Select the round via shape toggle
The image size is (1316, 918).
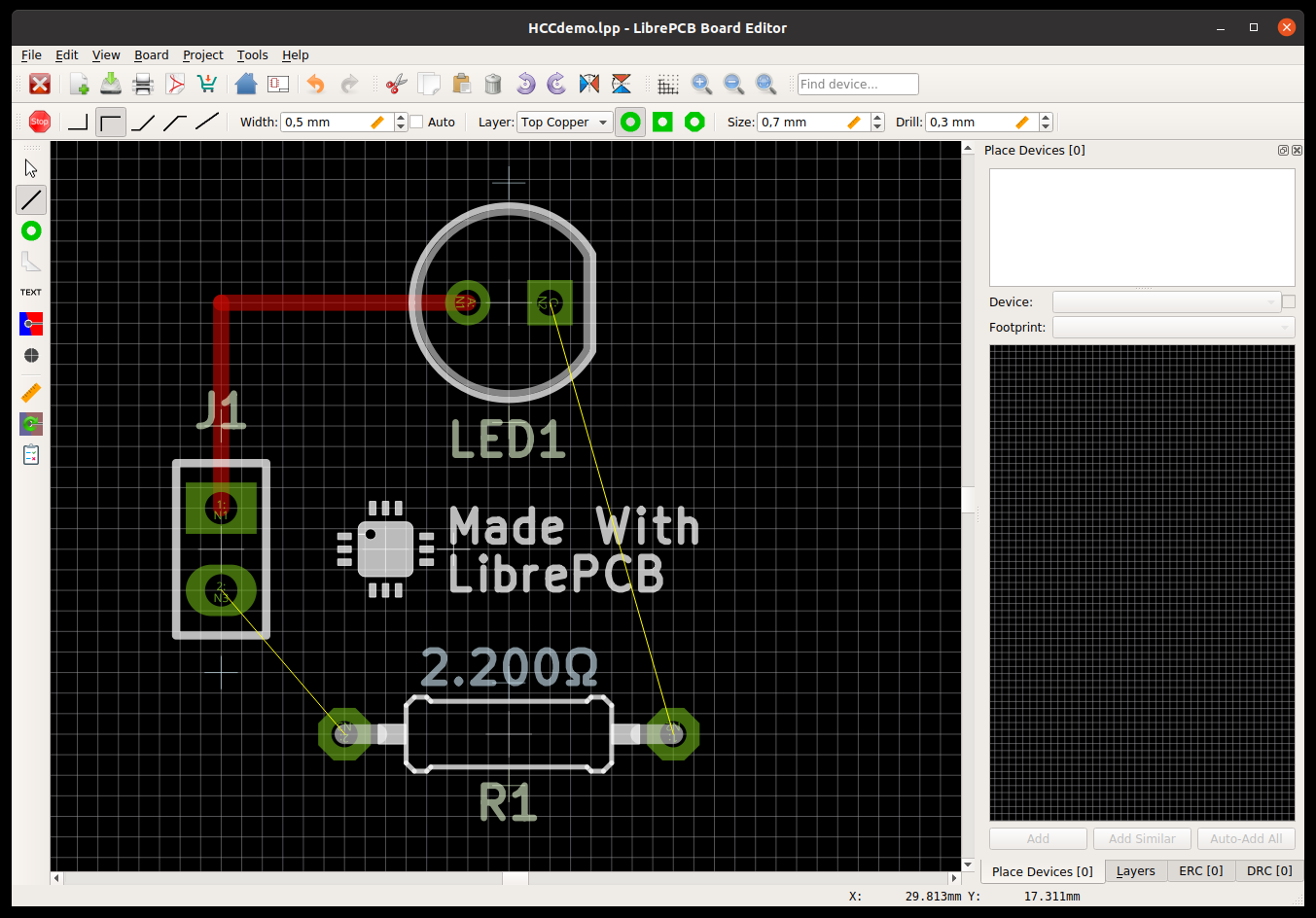point(630,122)
